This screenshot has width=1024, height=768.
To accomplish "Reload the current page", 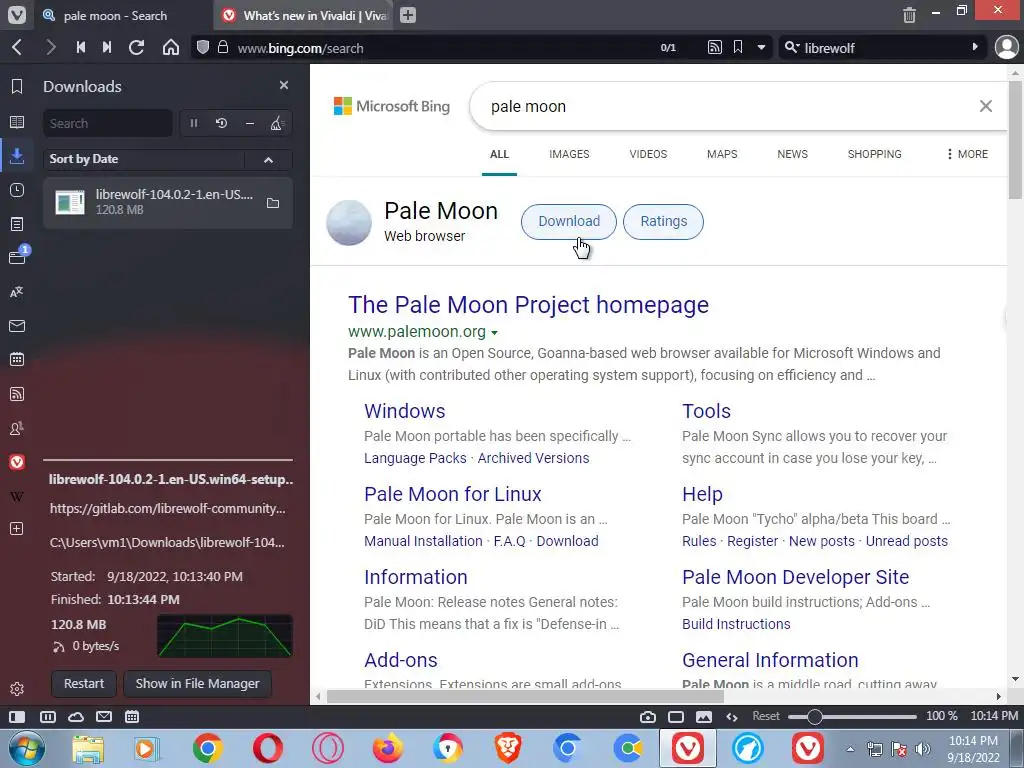I will (x=136, y=47).
